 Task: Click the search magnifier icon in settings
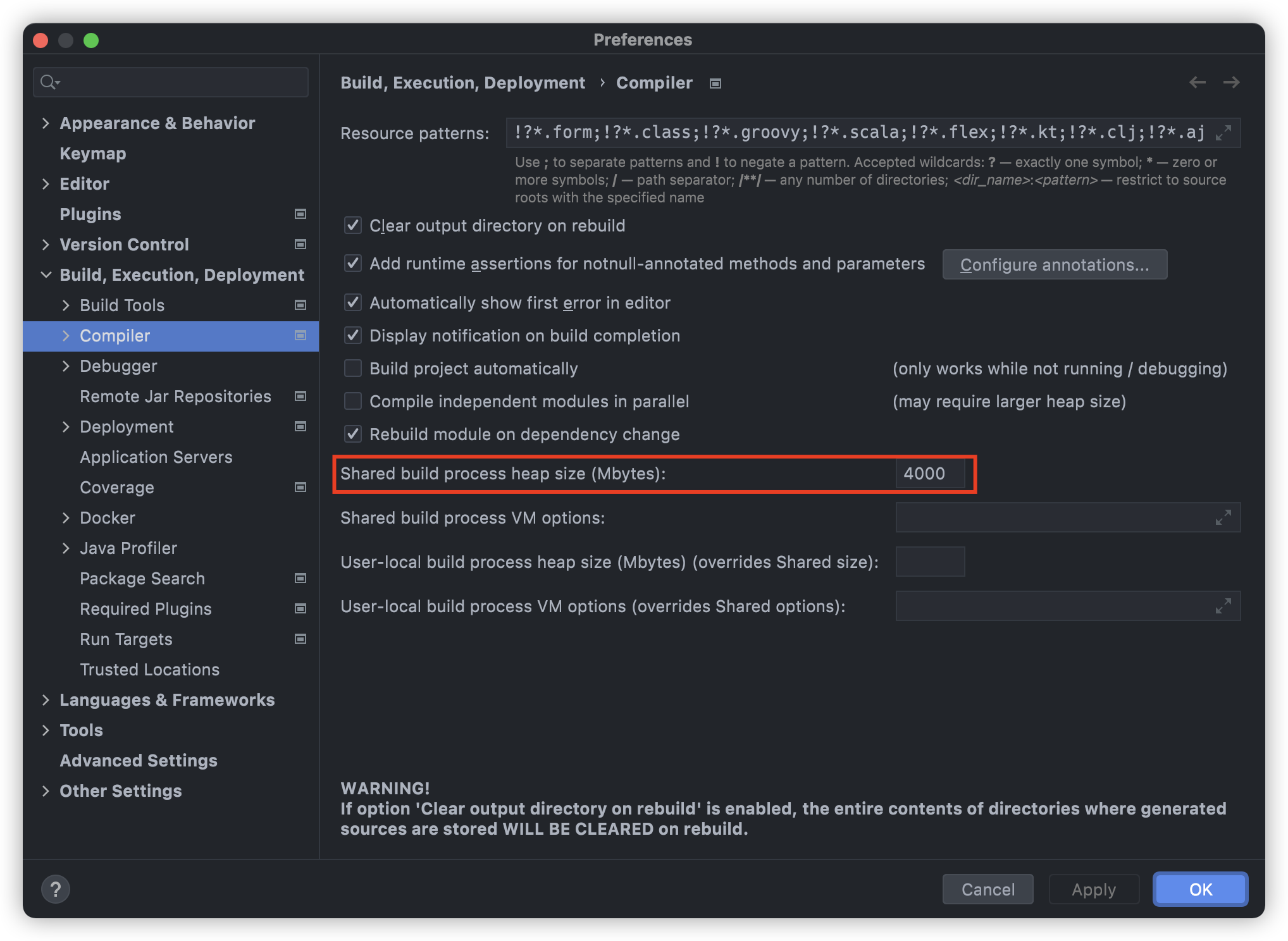pos(49,82)
